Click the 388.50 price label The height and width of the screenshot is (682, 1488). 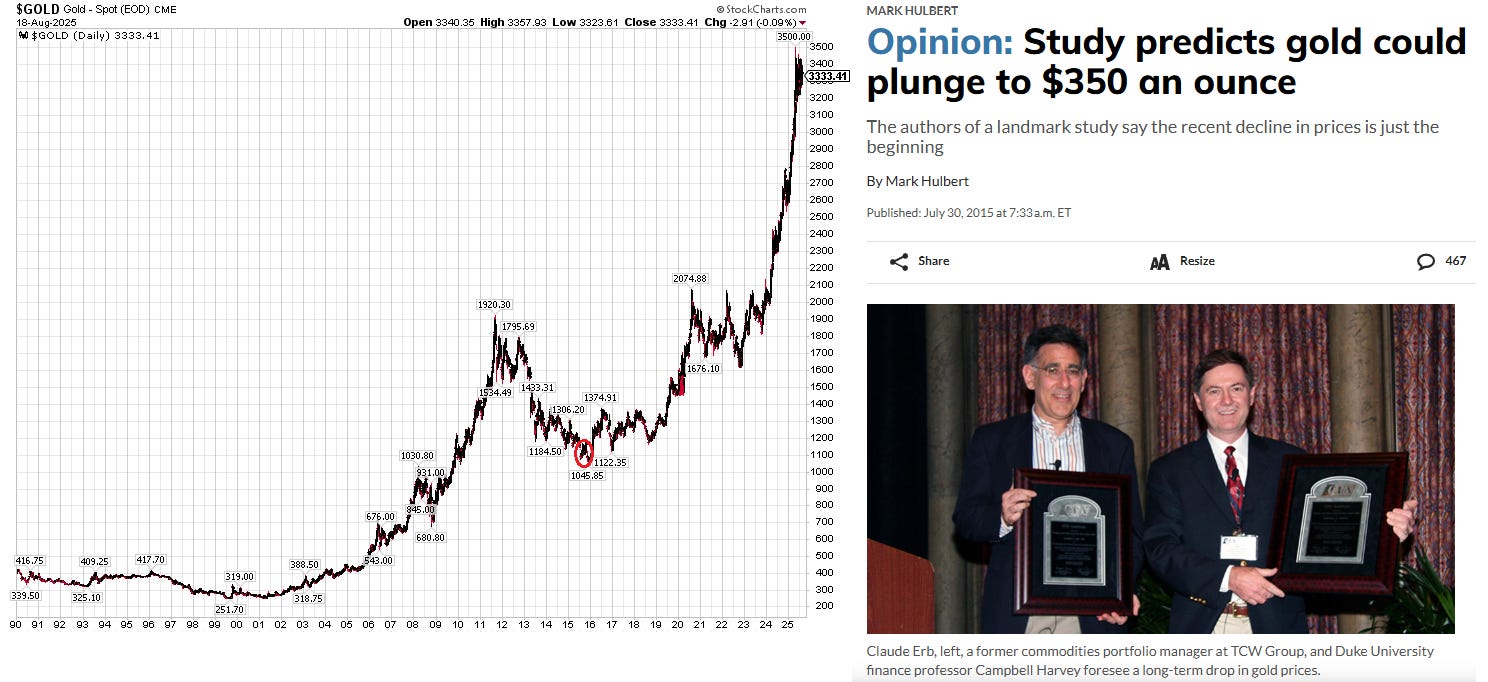click(304, 565)
